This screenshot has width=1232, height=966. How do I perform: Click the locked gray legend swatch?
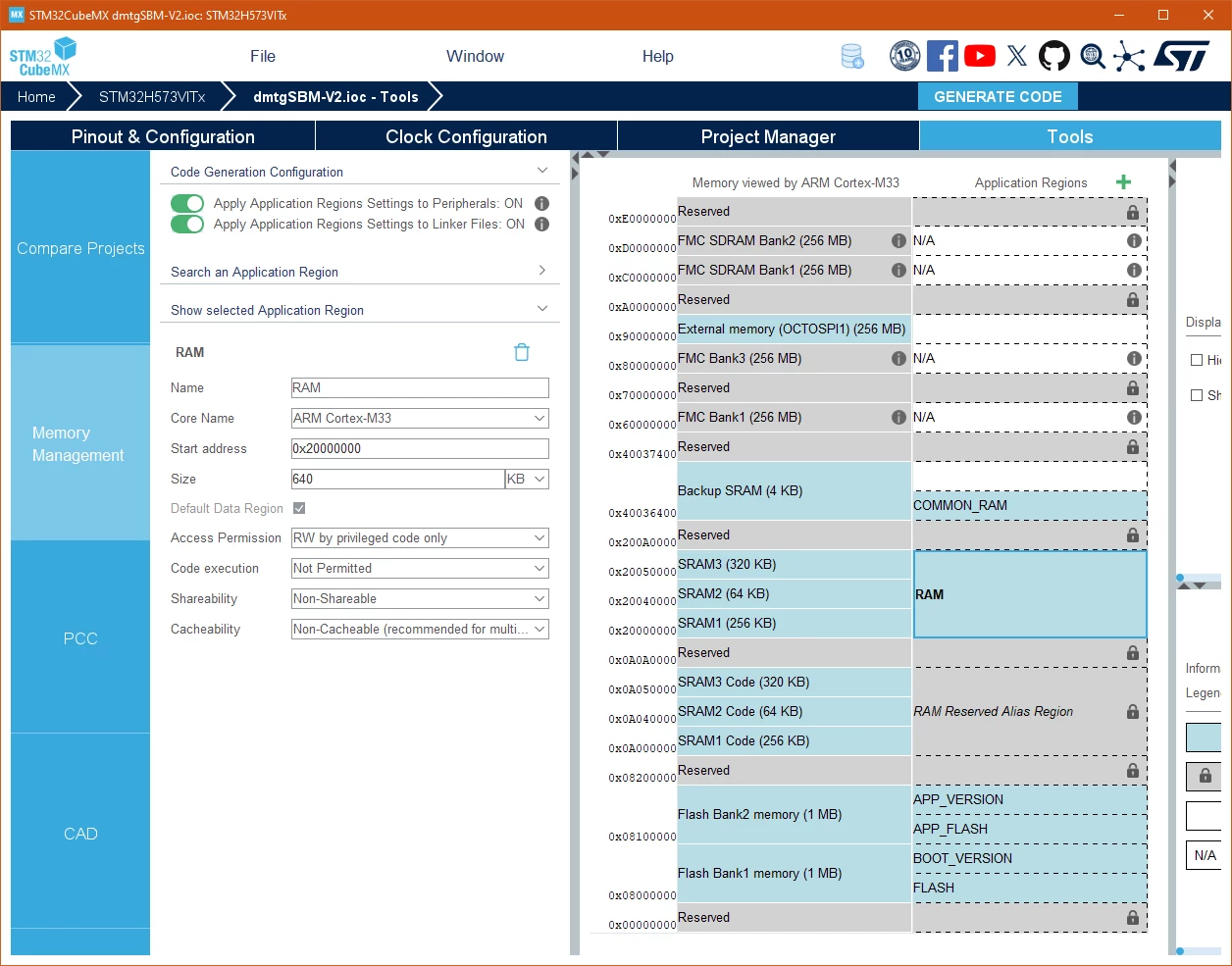coord(1204,776)
